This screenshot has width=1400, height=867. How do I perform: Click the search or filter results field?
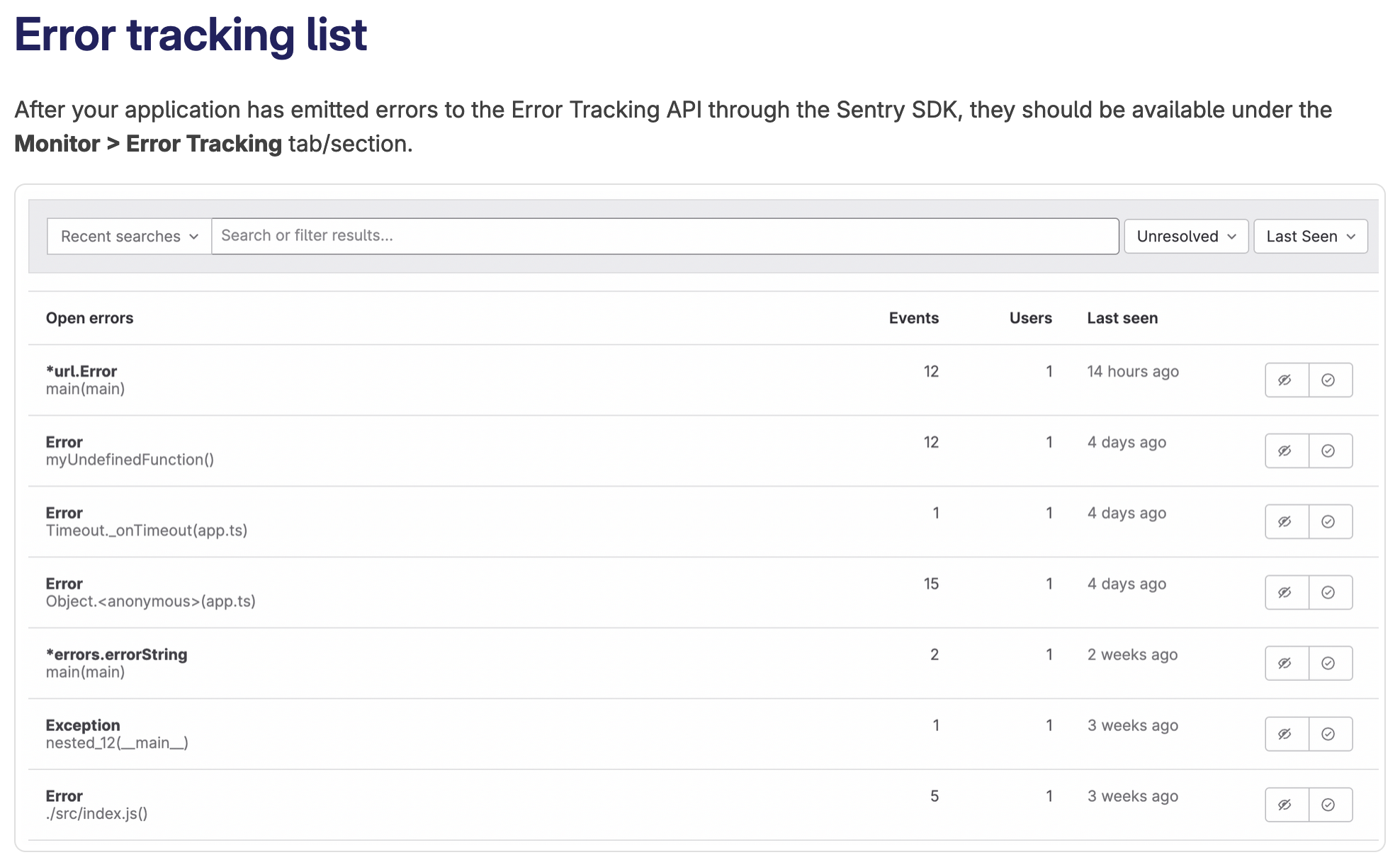tap(665, 236)
